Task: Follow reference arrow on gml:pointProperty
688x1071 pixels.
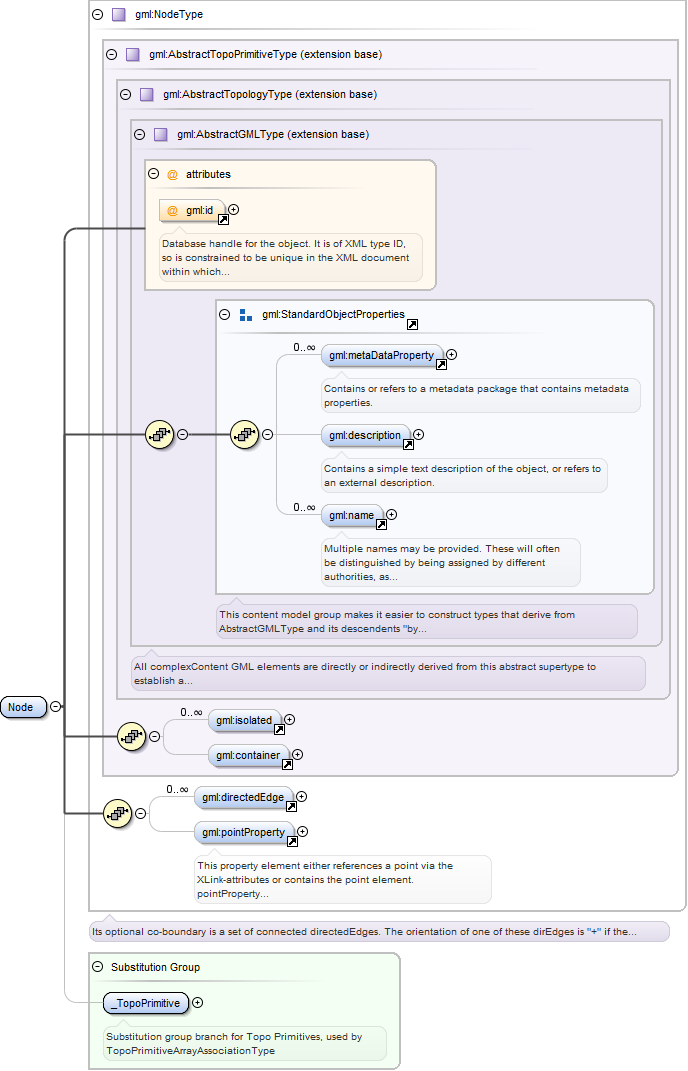Action: (292, 842)
